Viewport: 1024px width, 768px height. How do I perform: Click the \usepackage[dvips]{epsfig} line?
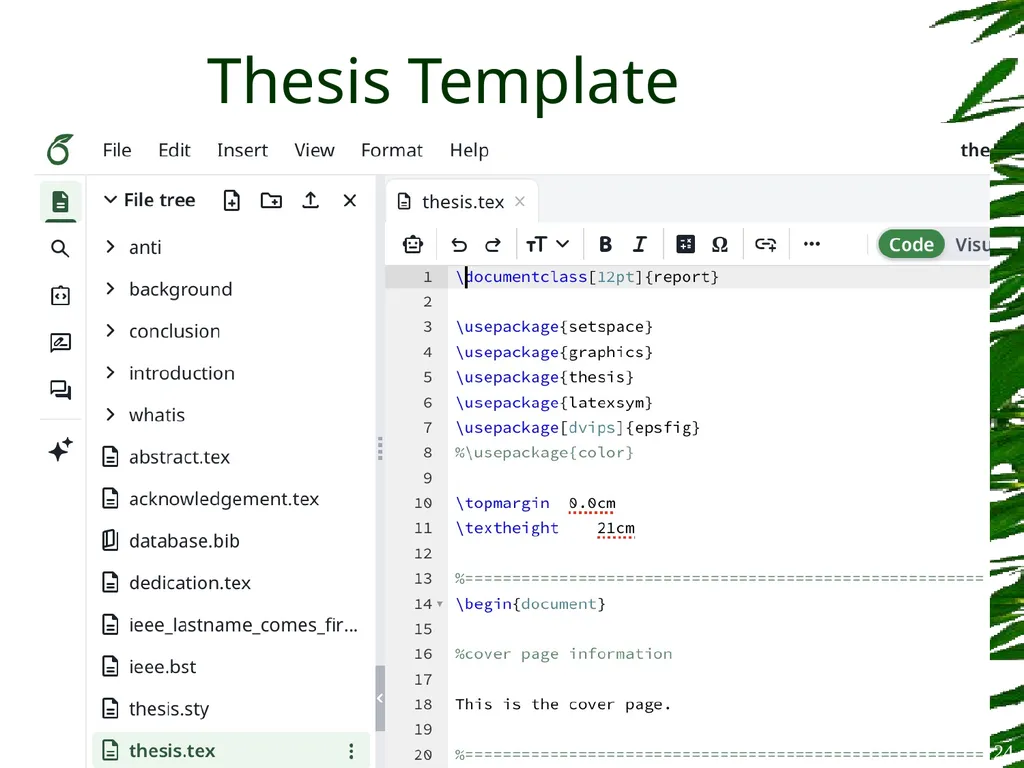tap(577, 427)
